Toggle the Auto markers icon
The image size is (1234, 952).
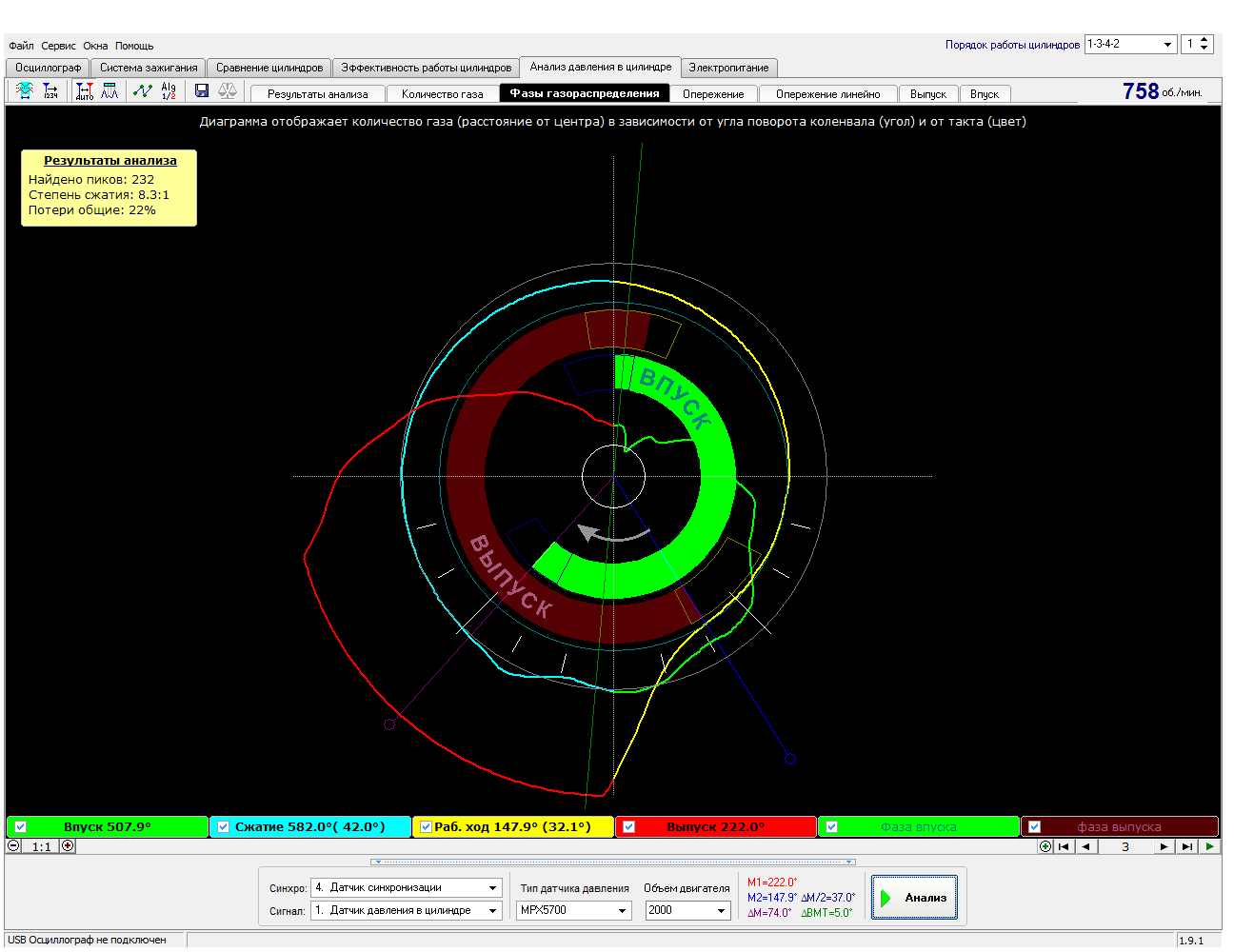pyautogui.click(x=85, y=90)
